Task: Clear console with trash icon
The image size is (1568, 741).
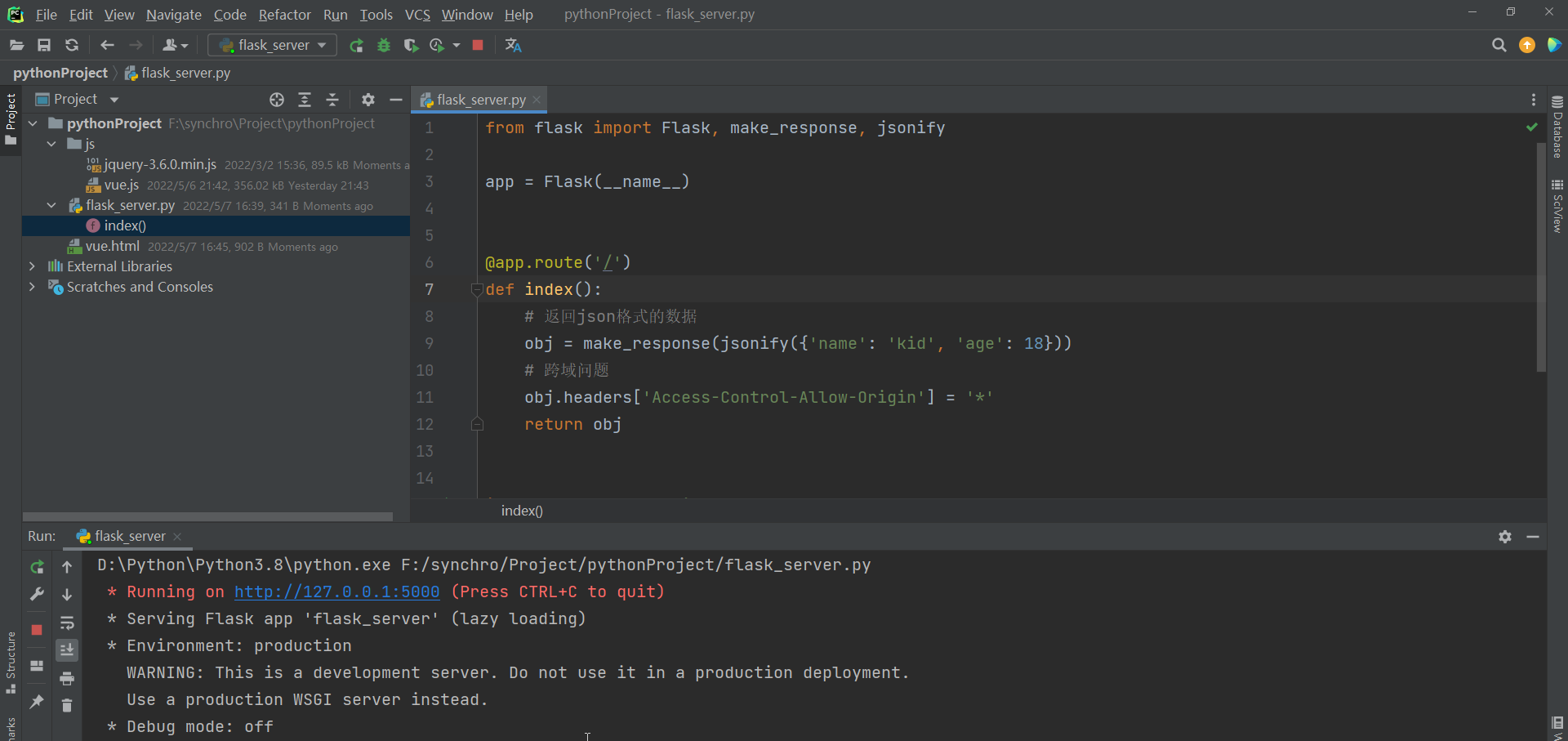Action: coord(67,705)
